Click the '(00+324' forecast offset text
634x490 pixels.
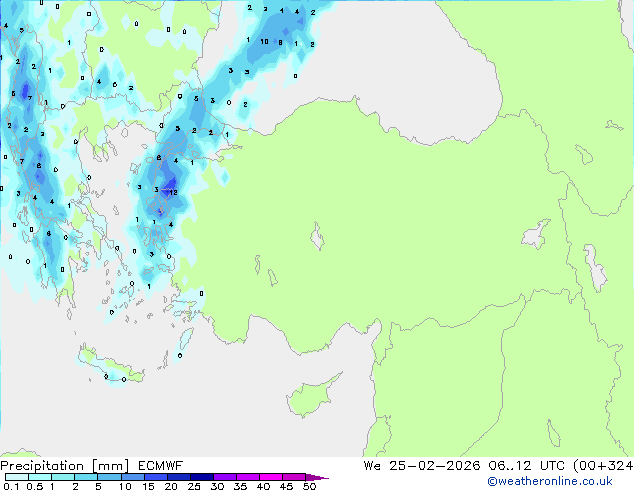(x=603, y=466)
